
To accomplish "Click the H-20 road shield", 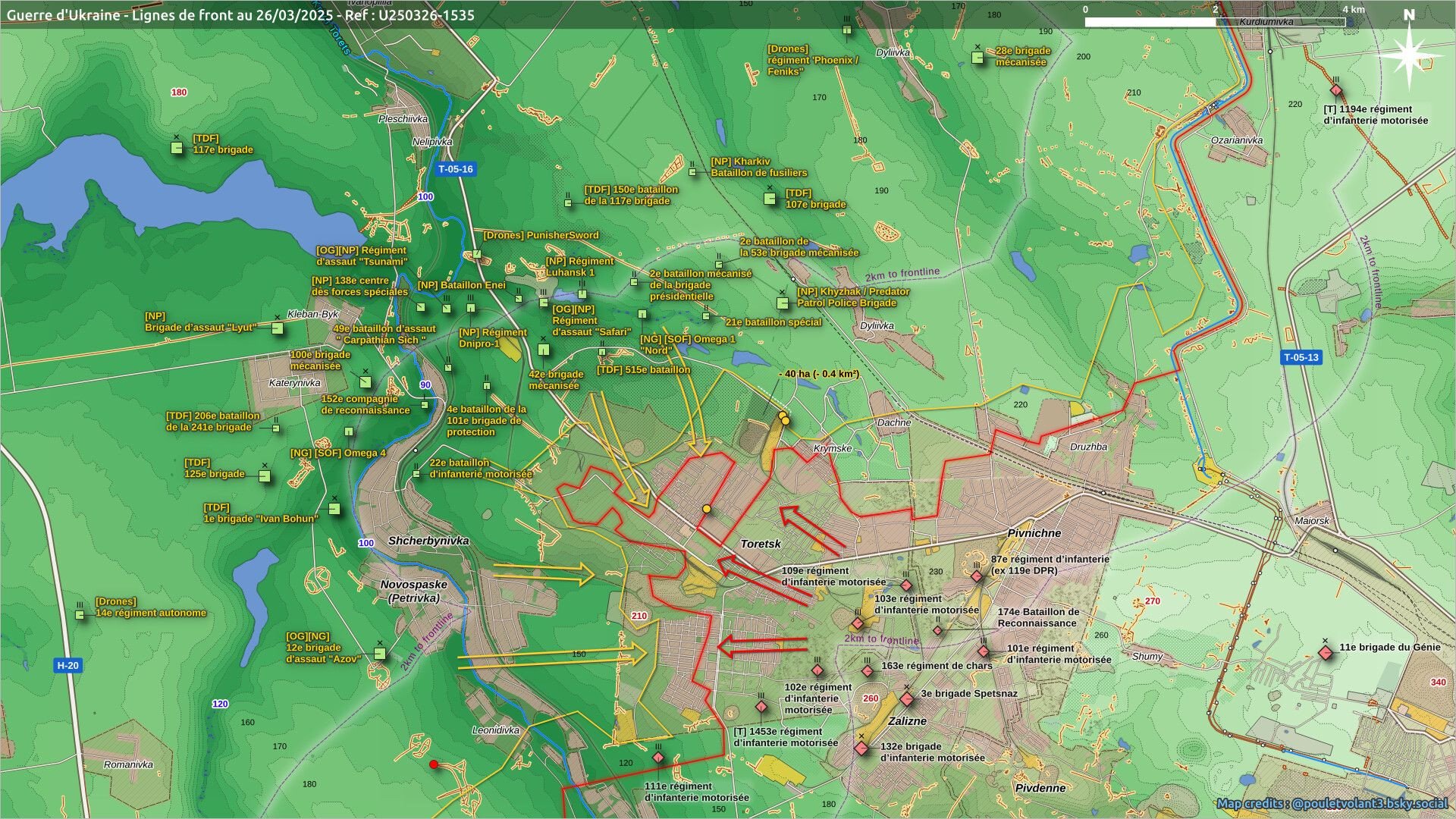I will [x=67, y=666].
